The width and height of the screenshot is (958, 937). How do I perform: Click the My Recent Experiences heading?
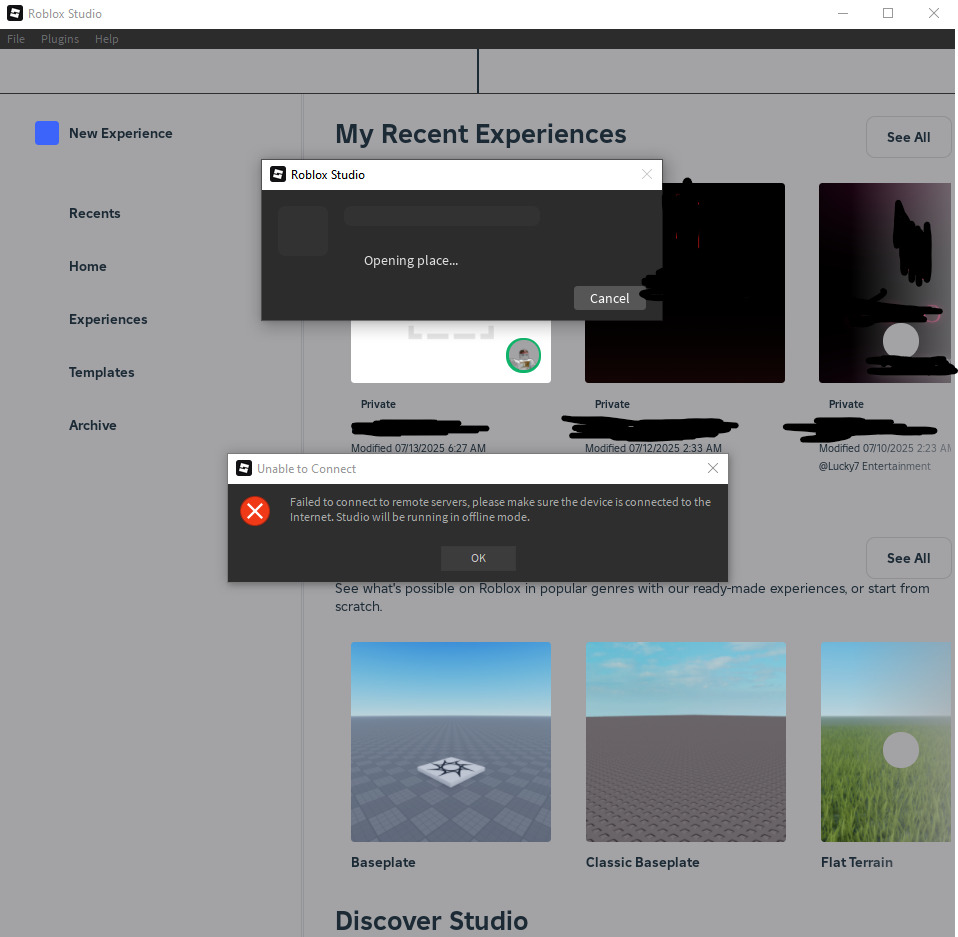pyautogui.click(x=481, y=134)
